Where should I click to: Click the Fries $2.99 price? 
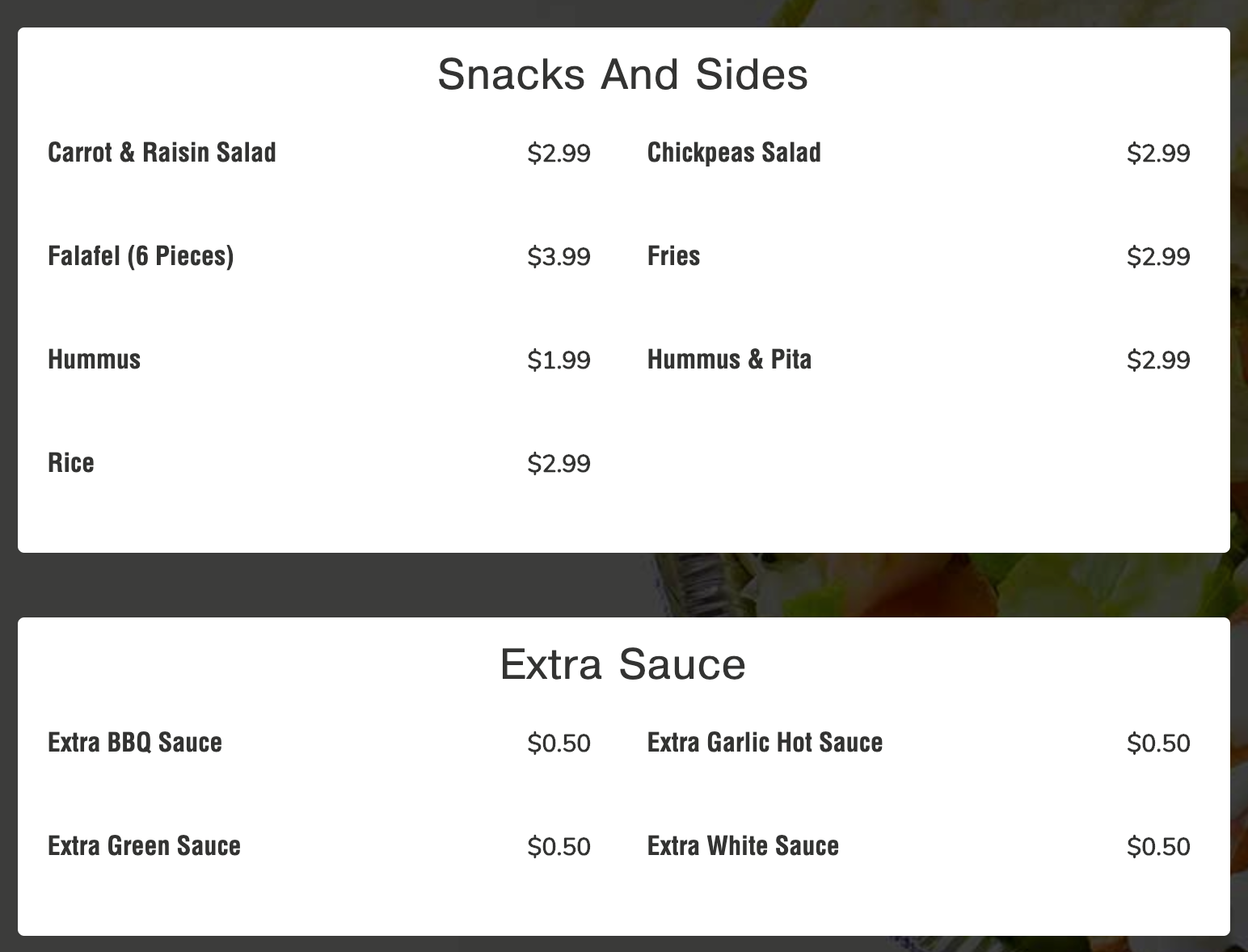[x=1158, y=257]
